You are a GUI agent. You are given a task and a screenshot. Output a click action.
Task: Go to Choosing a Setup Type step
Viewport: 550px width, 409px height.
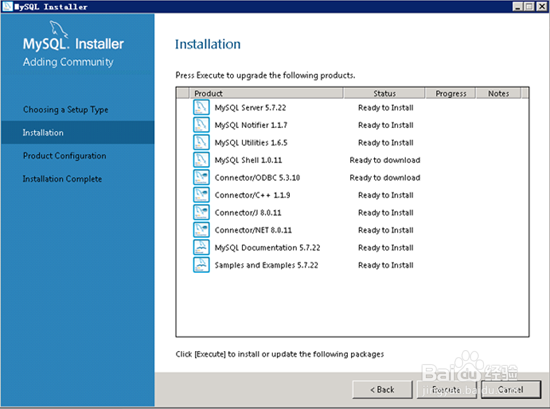(x=66, y=109)
